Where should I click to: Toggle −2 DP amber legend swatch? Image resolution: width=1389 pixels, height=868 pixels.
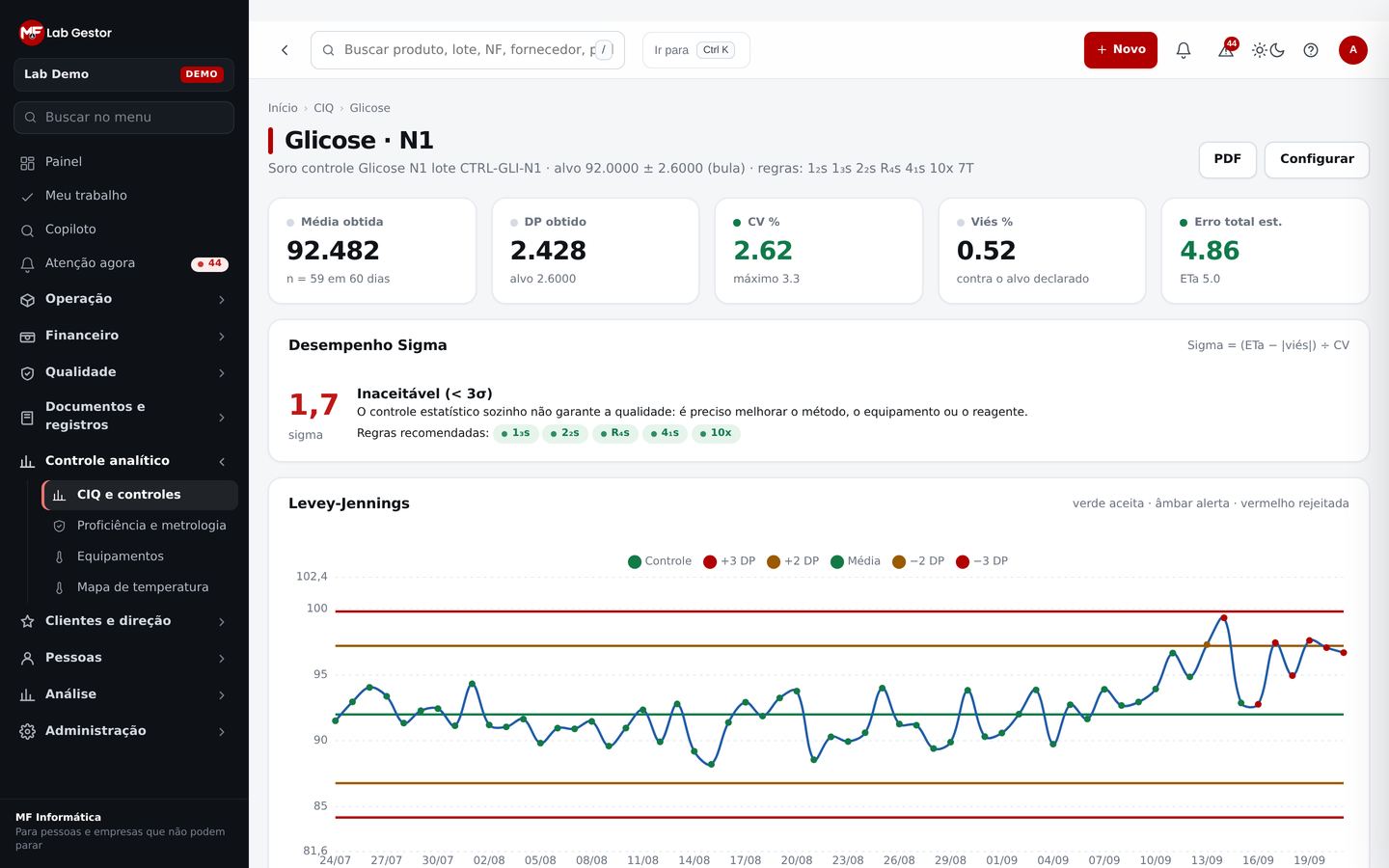899,561
